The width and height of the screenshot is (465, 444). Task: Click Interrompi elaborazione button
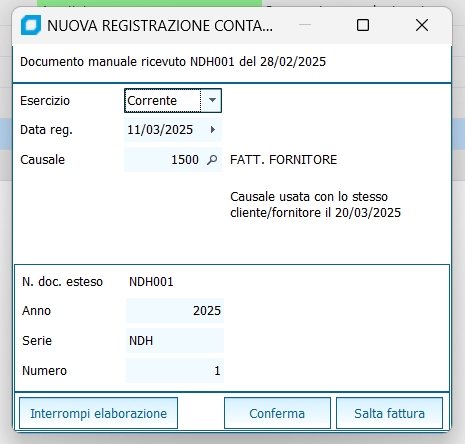98,413
